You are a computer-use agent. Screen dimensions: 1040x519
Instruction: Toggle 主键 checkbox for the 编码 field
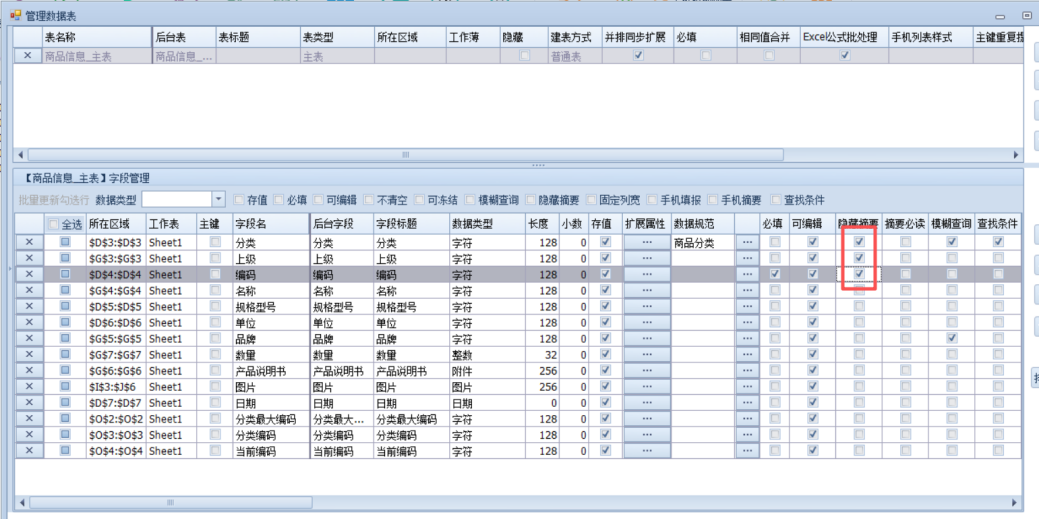[215, 274]
